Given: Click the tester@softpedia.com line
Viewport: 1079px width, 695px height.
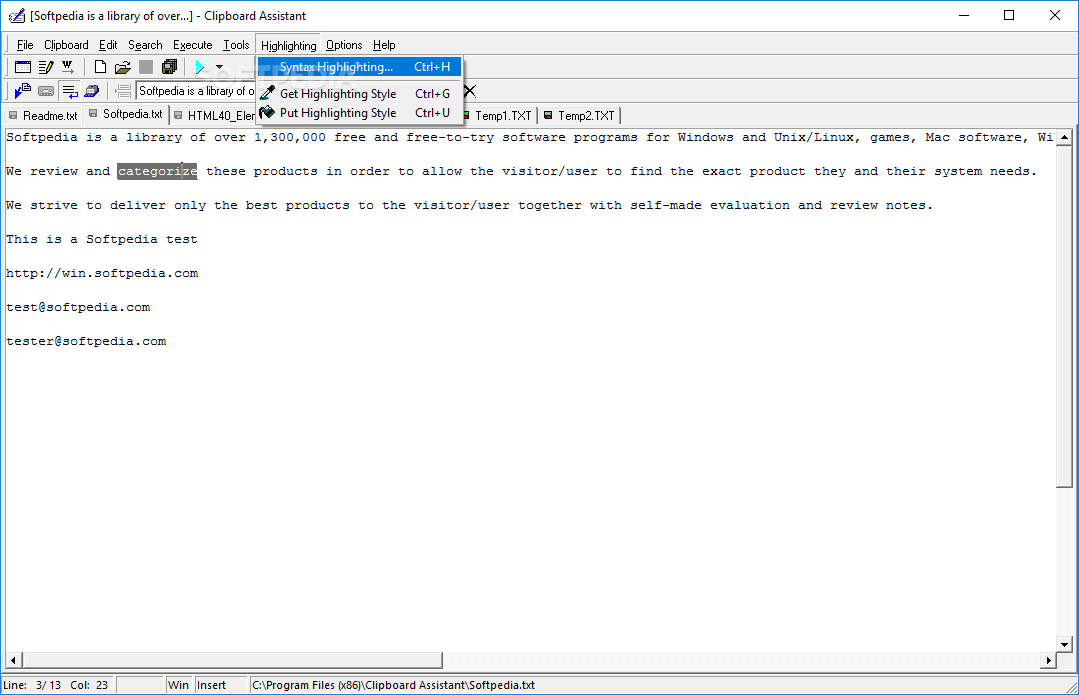Looking at the screenshot, I should tap(86, 341).
